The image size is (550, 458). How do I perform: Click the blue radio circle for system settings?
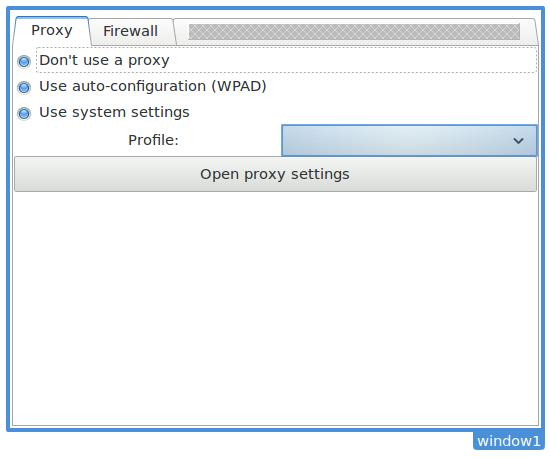(x=24, y=113)
